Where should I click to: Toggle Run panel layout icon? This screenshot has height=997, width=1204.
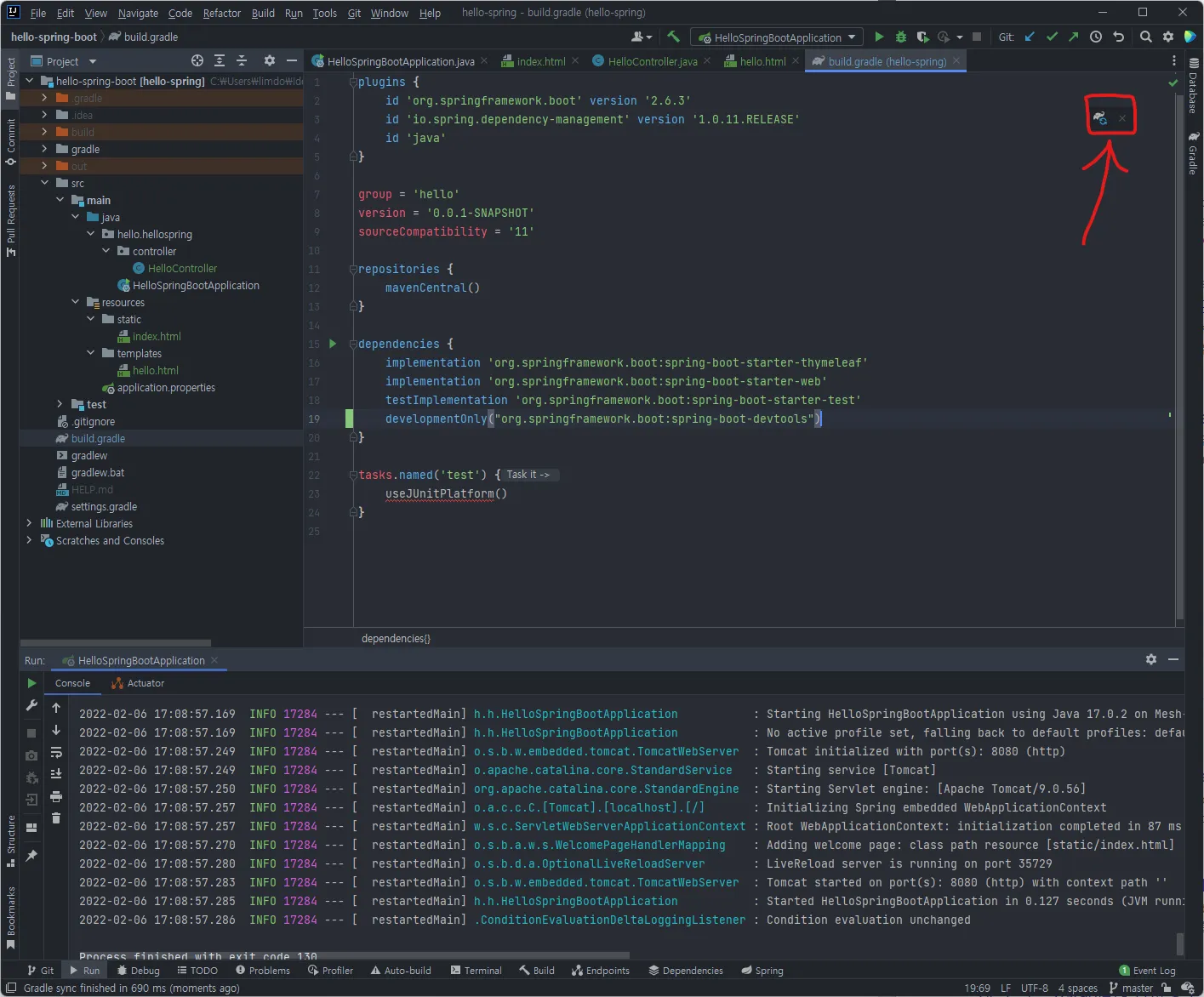(31, 828)
